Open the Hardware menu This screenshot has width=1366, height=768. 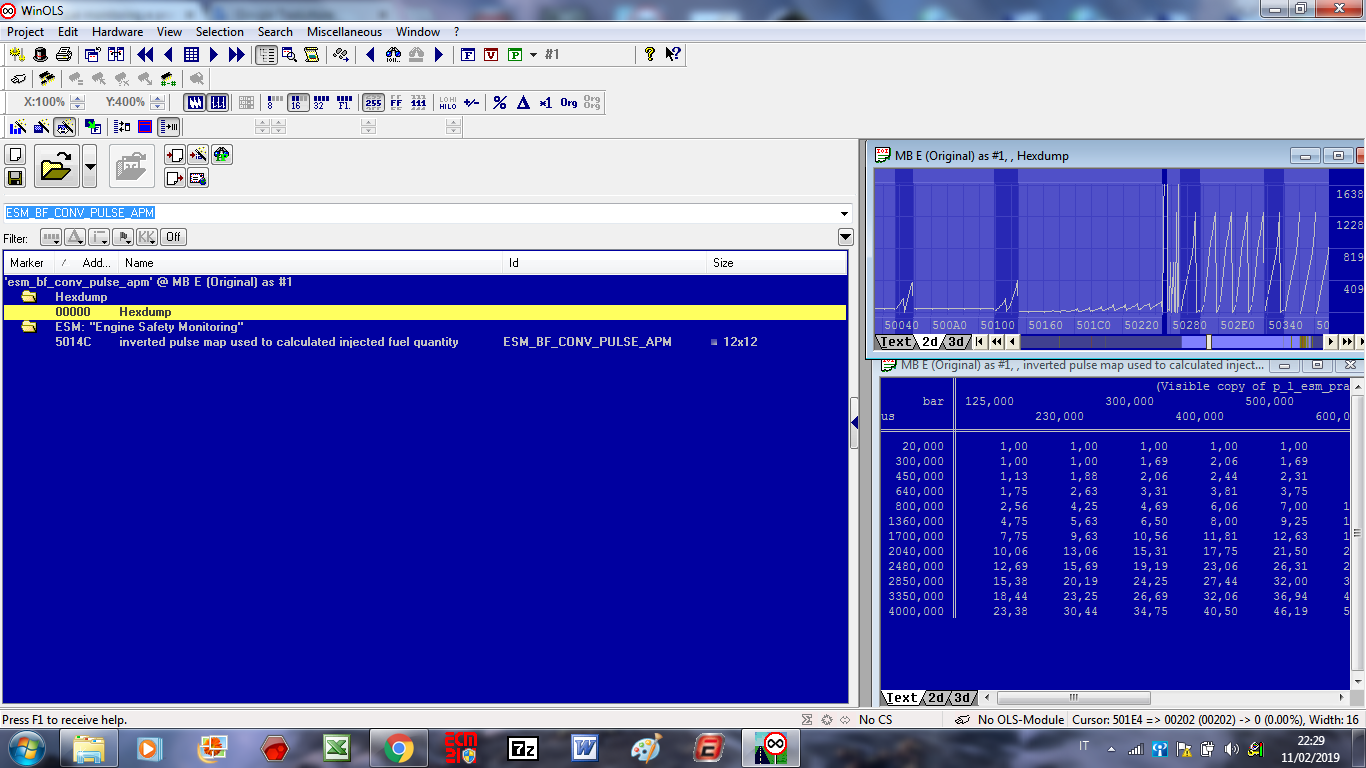tap(117, 32)
